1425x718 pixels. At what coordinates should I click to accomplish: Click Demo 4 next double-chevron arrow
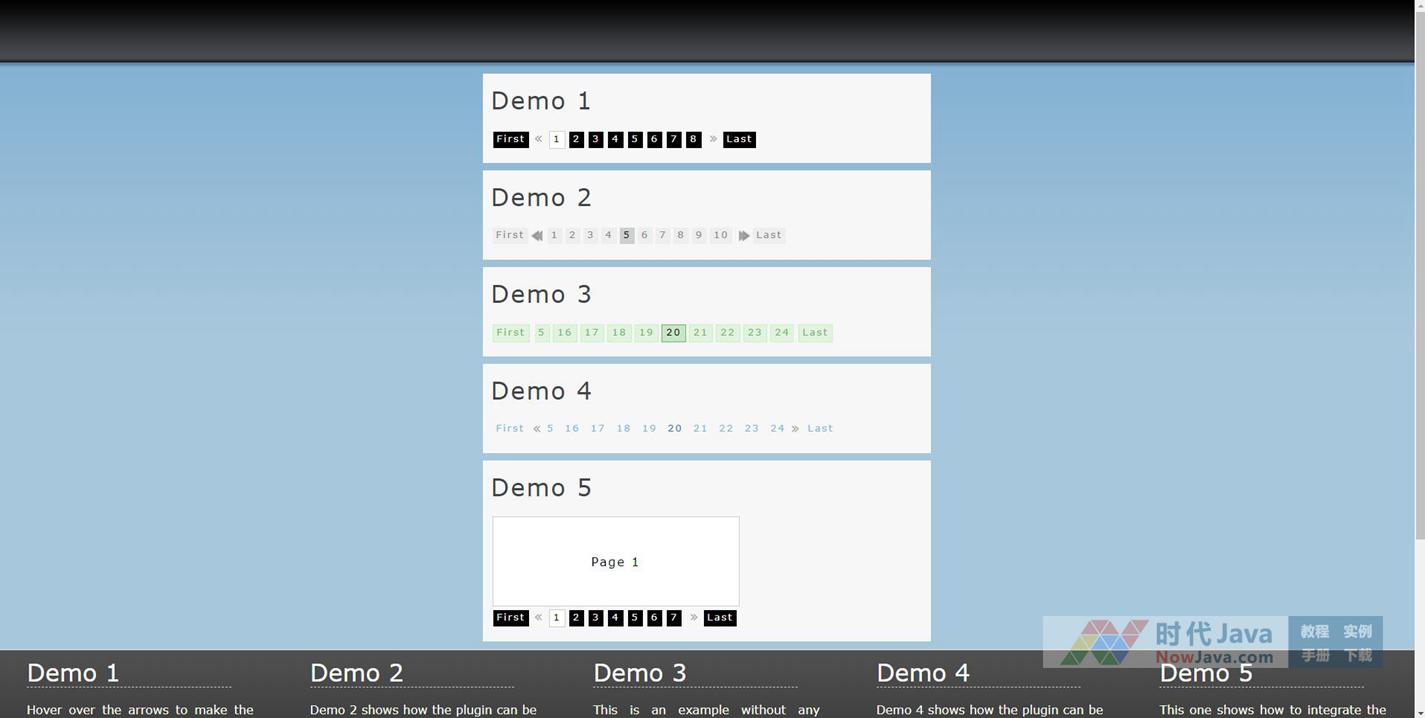coord(795,429)
